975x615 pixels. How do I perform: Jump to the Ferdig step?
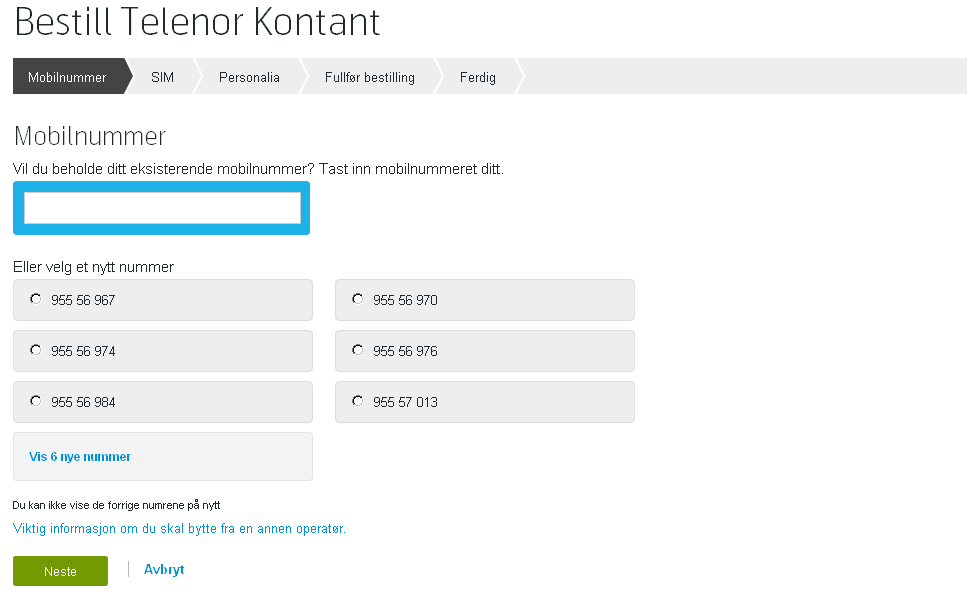(x=478, y=76)
